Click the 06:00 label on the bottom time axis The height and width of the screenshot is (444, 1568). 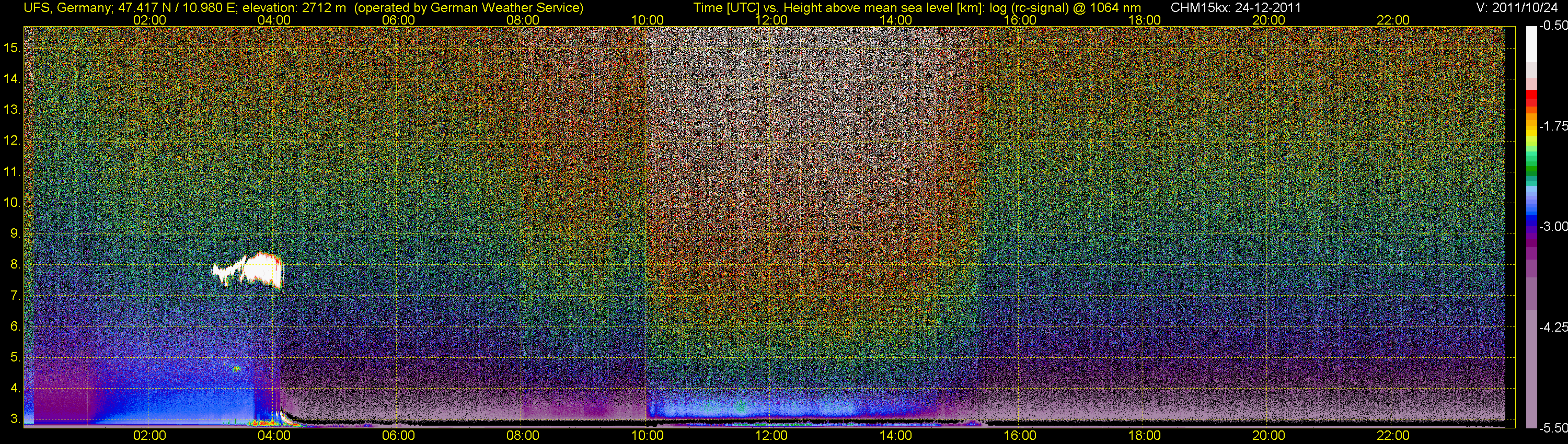coord(398,436)
